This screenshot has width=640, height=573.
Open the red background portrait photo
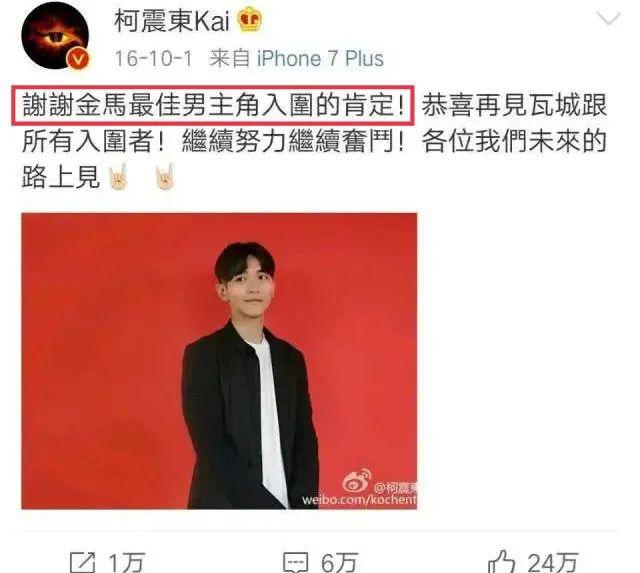(x=220, y=361)
